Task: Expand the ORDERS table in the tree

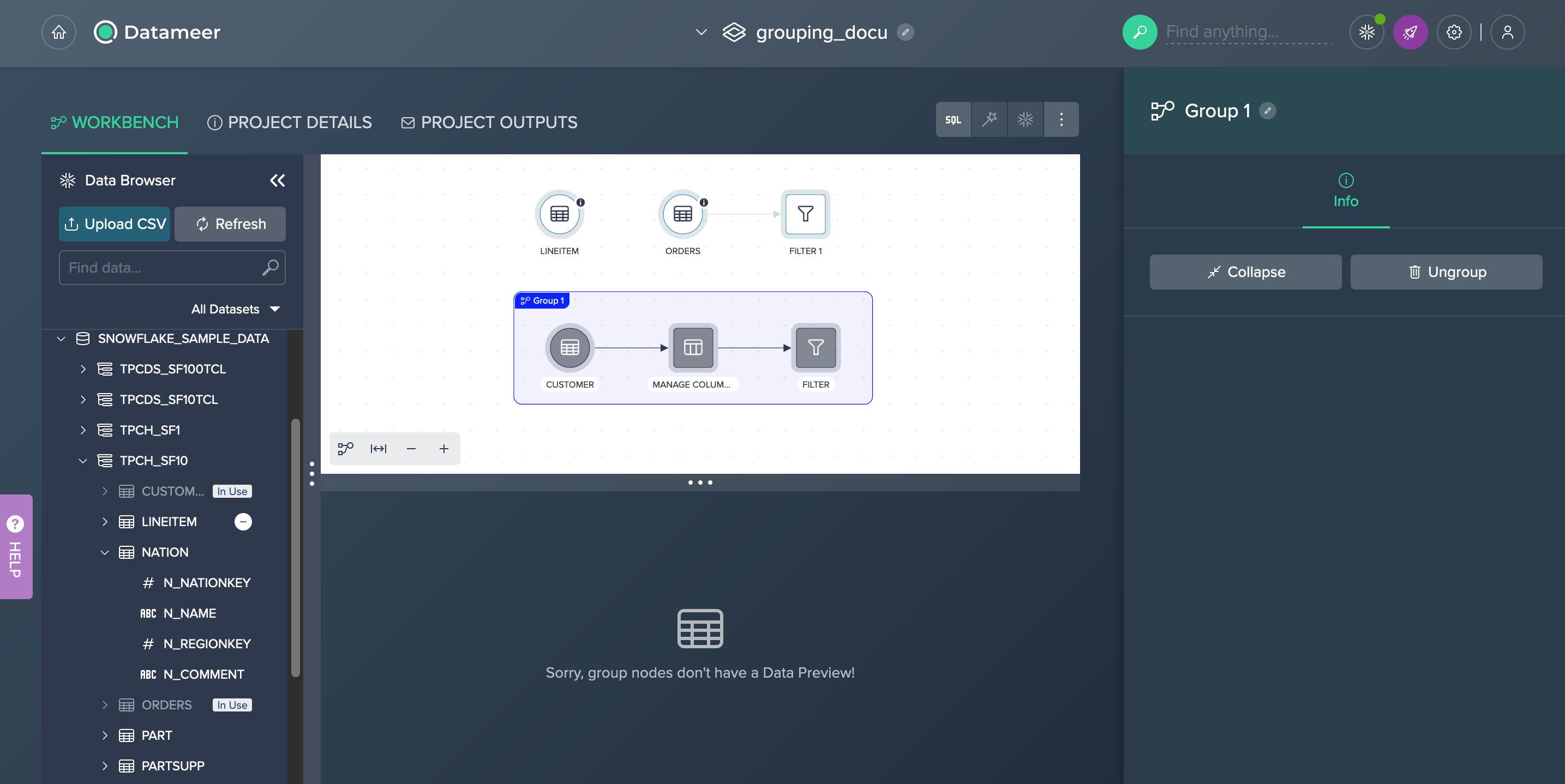Action: pos(105,705)
